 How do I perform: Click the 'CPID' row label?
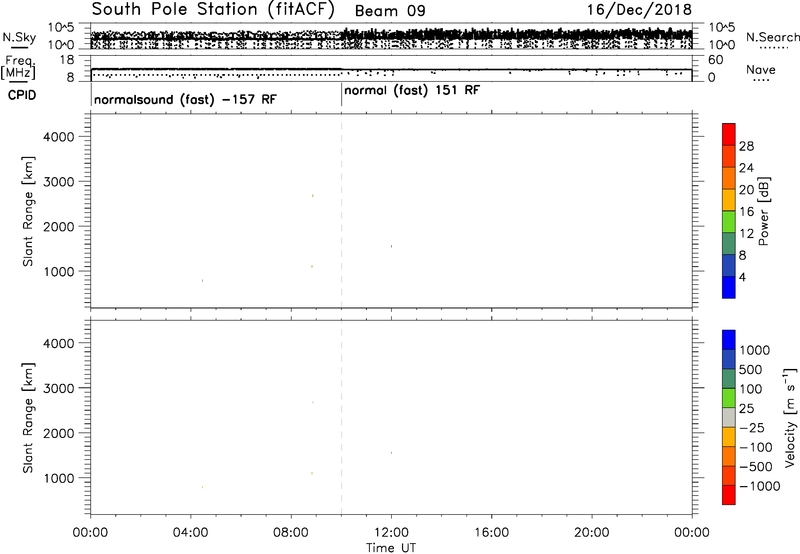[x=22, y=95]
